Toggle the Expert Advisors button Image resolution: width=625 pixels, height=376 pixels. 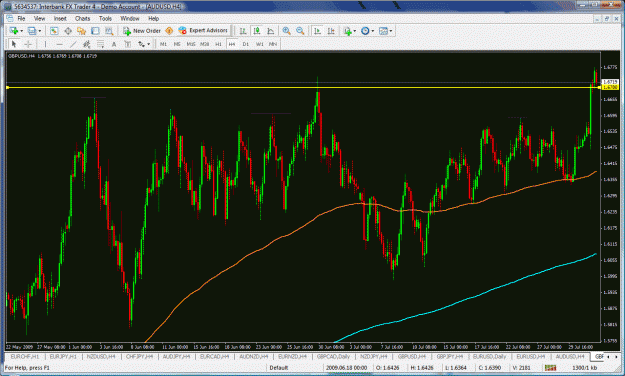pyautogui.click(x=203, y=30)
